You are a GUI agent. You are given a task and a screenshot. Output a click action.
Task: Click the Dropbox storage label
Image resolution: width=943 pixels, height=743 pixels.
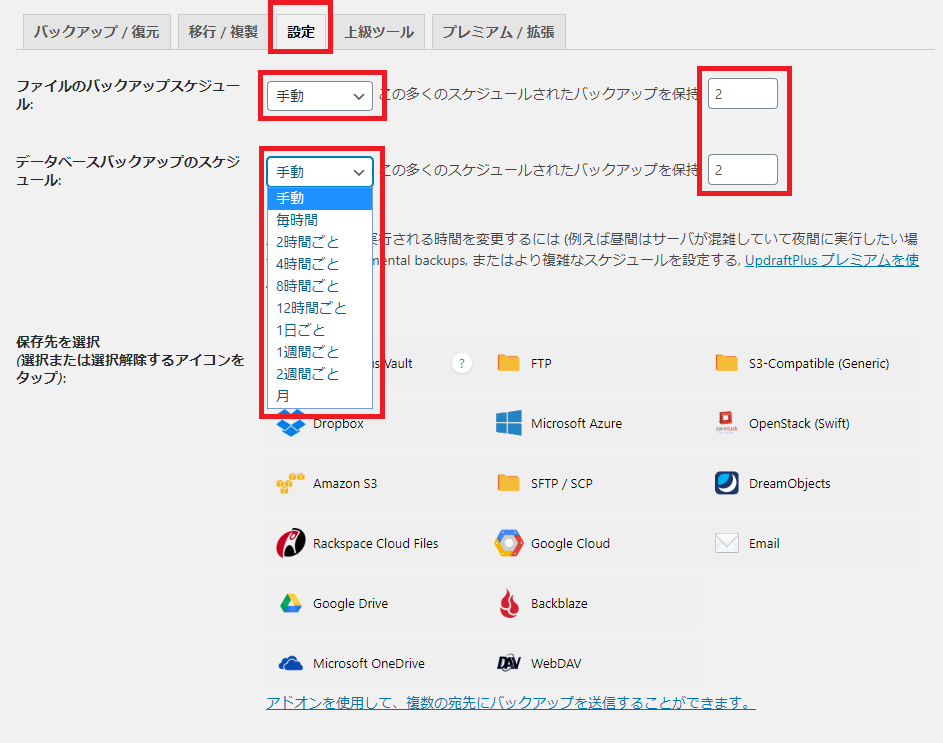339,424
